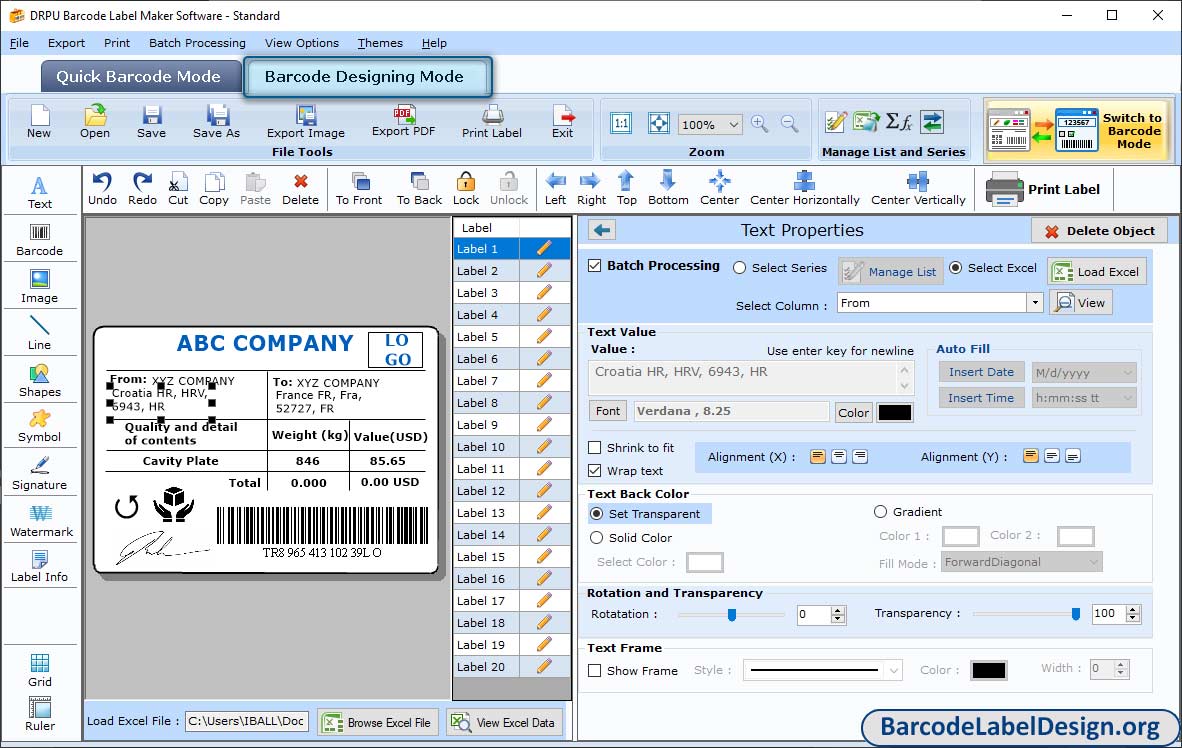1182x748 pixels.
Task: Click the edit pencil for Label 5
Action: point(544,336)
